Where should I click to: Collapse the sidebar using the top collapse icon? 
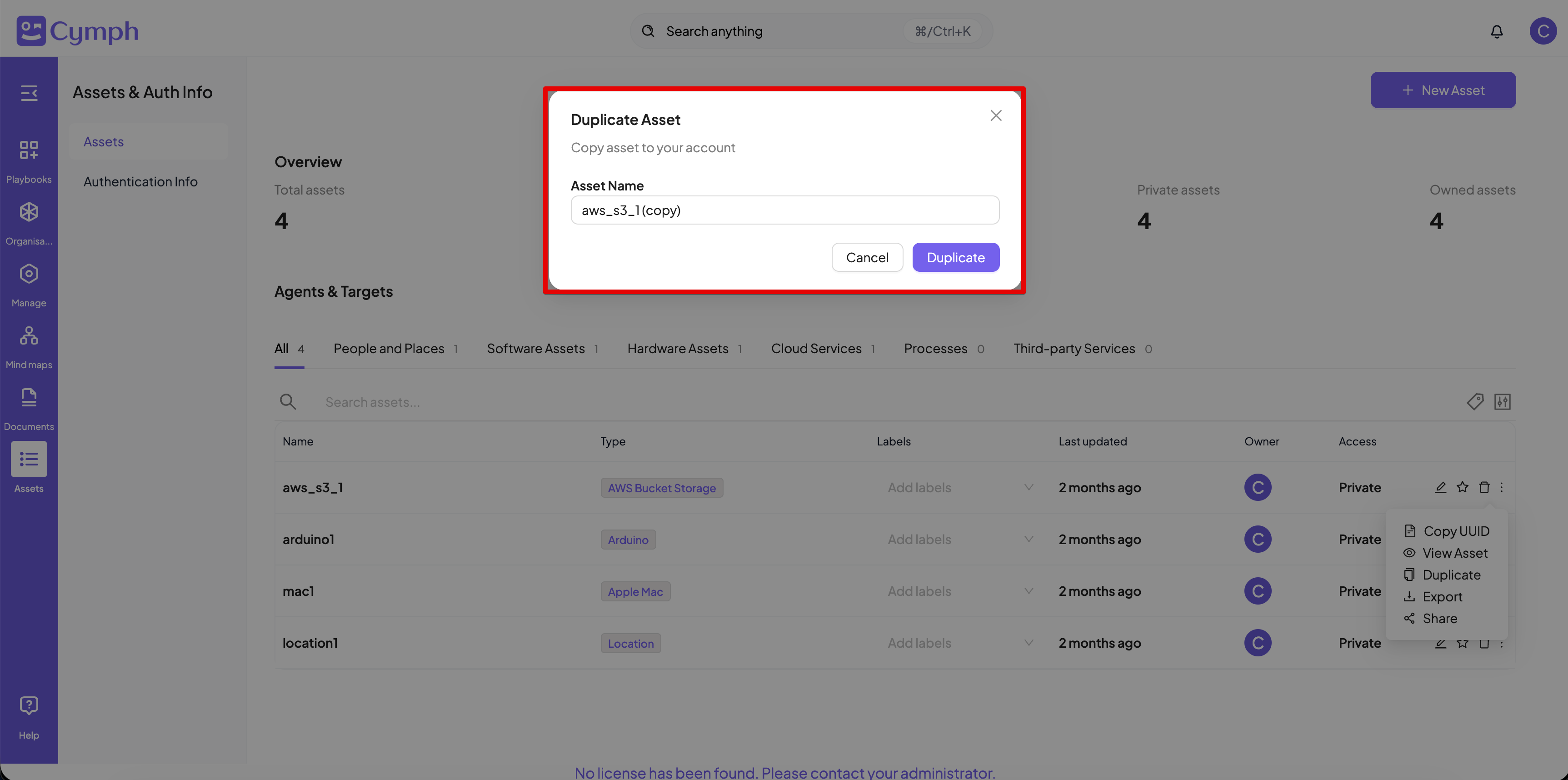tap(29, 93)
